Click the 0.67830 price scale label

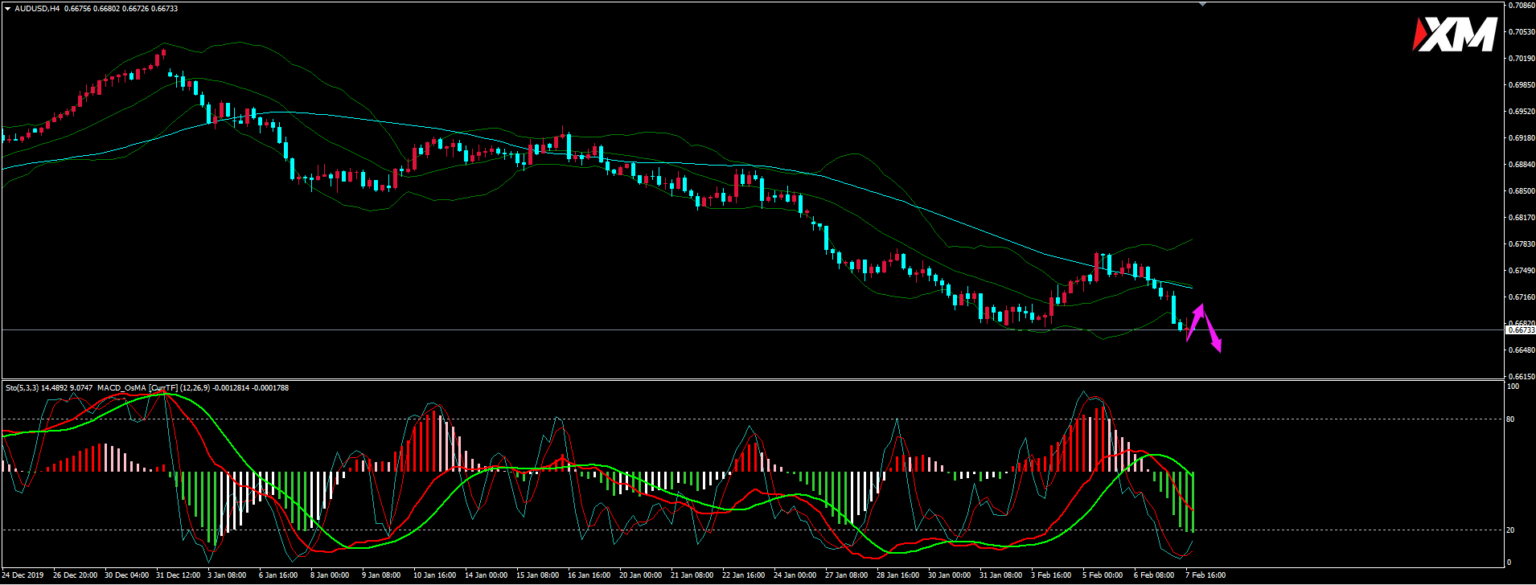click(1519, 244)
